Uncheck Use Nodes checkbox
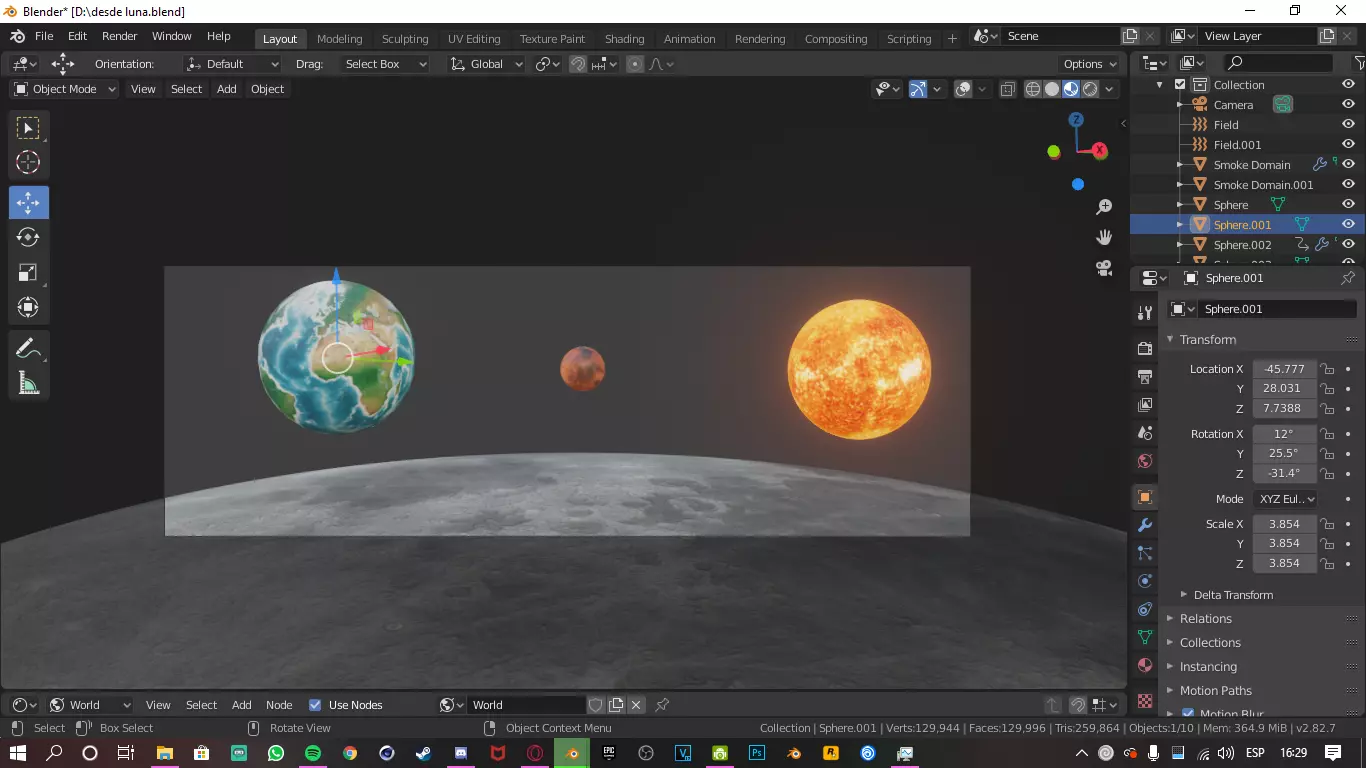This screenshot has height=768, width=1366. pos(315,705)
